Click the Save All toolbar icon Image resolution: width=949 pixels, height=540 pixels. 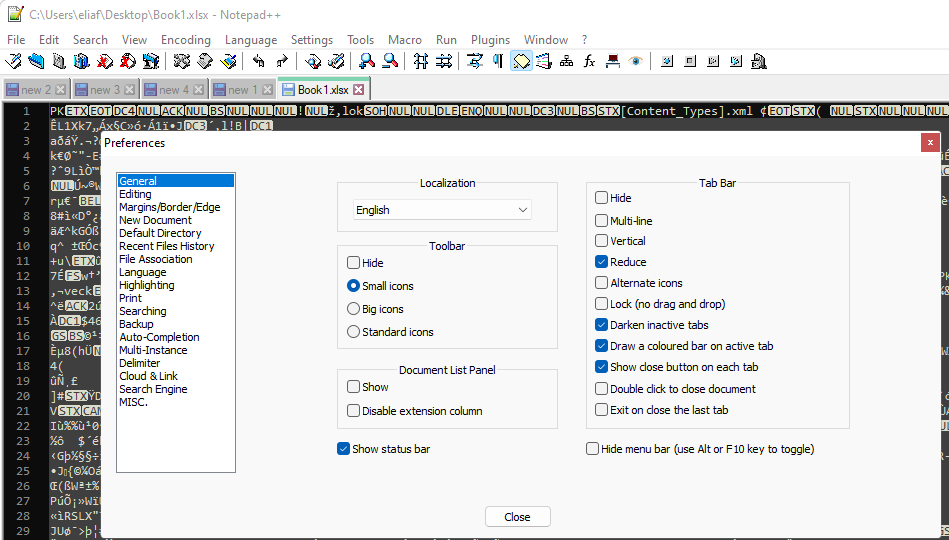[x=82, y=61]
